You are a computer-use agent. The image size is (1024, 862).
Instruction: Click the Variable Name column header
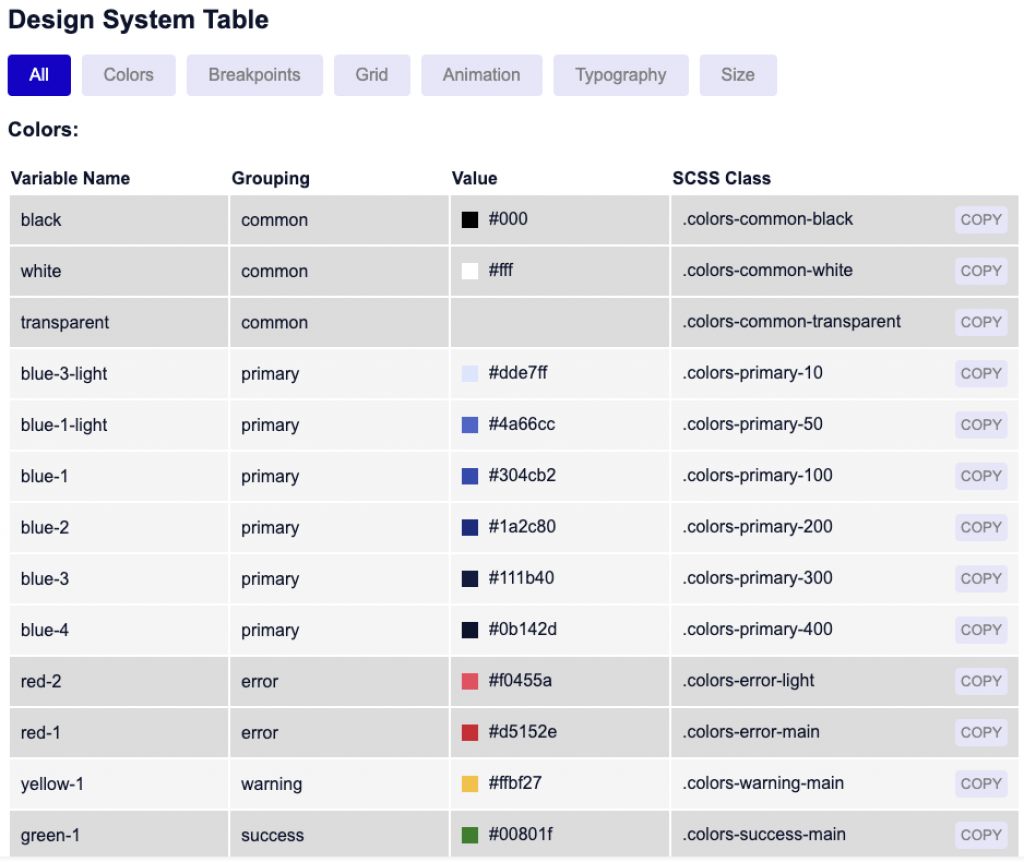tap(70, 178)
